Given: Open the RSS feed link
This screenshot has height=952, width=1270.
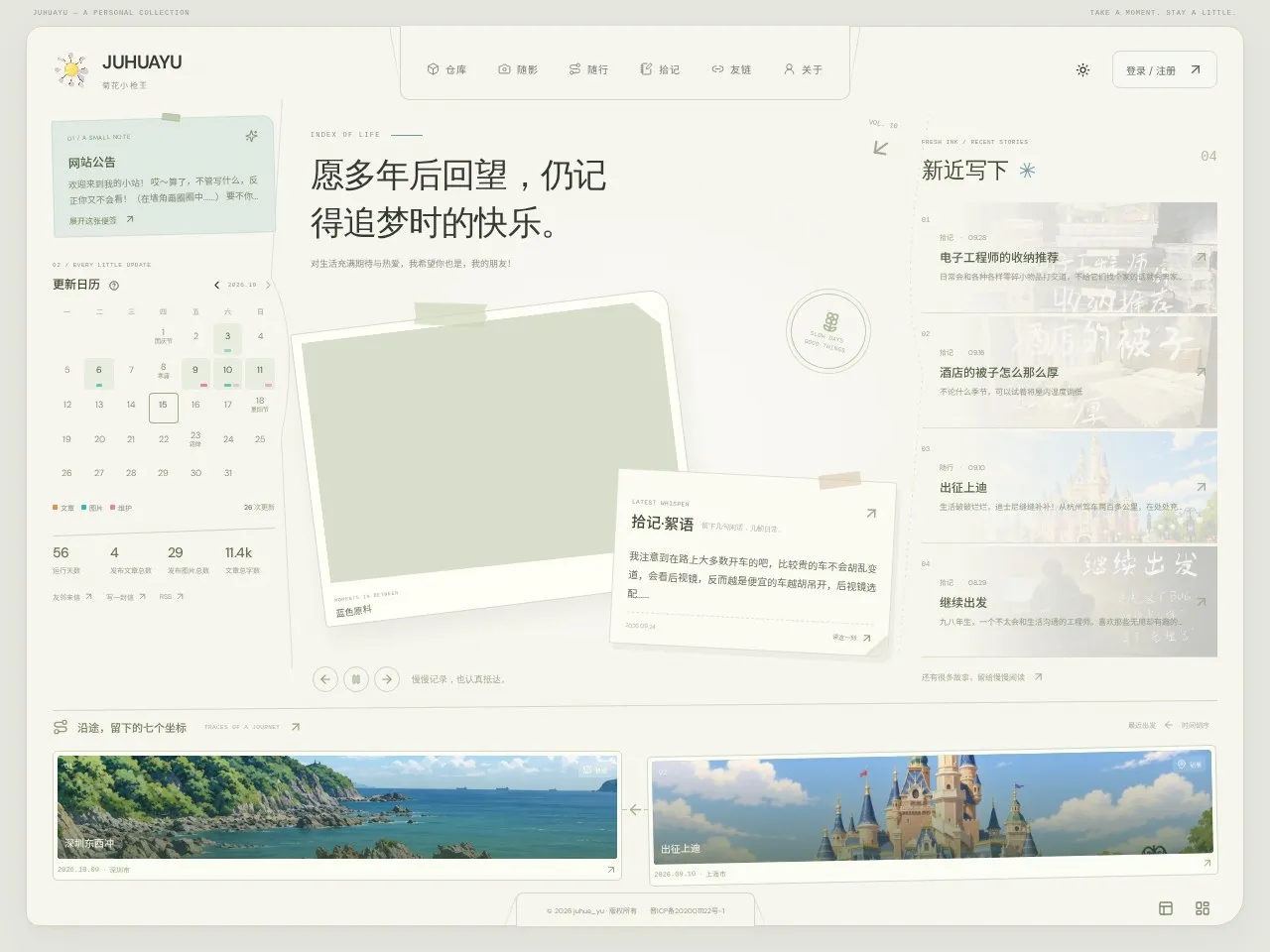Looking at the screenshot, I should (172, 597).
